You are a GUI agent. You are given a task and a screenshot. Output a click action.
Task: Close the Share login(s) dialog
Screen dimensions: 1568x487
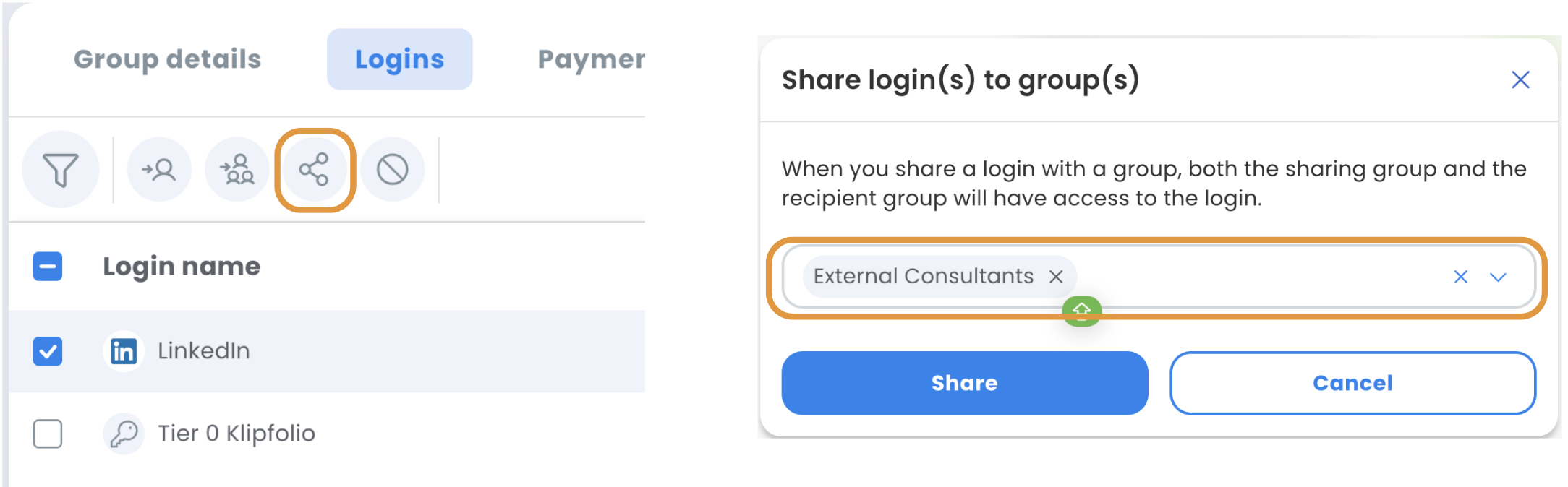coord(1520,79)
